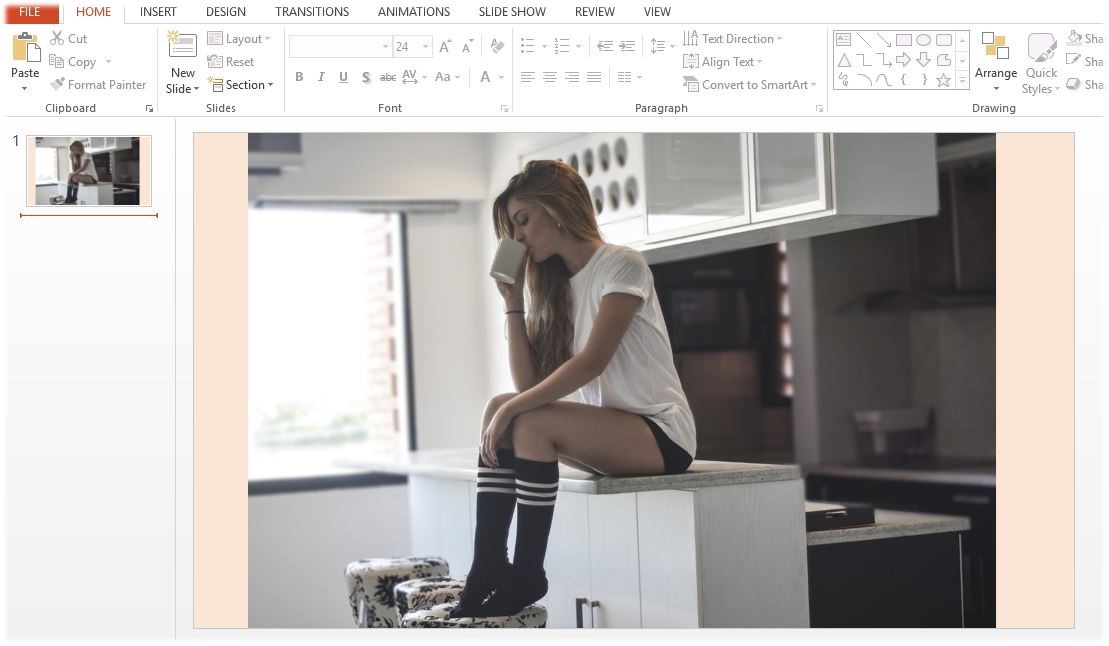Select slide 1 thumbnail
The width and height of the screenshot is (1109, 646).
[88, 171]
